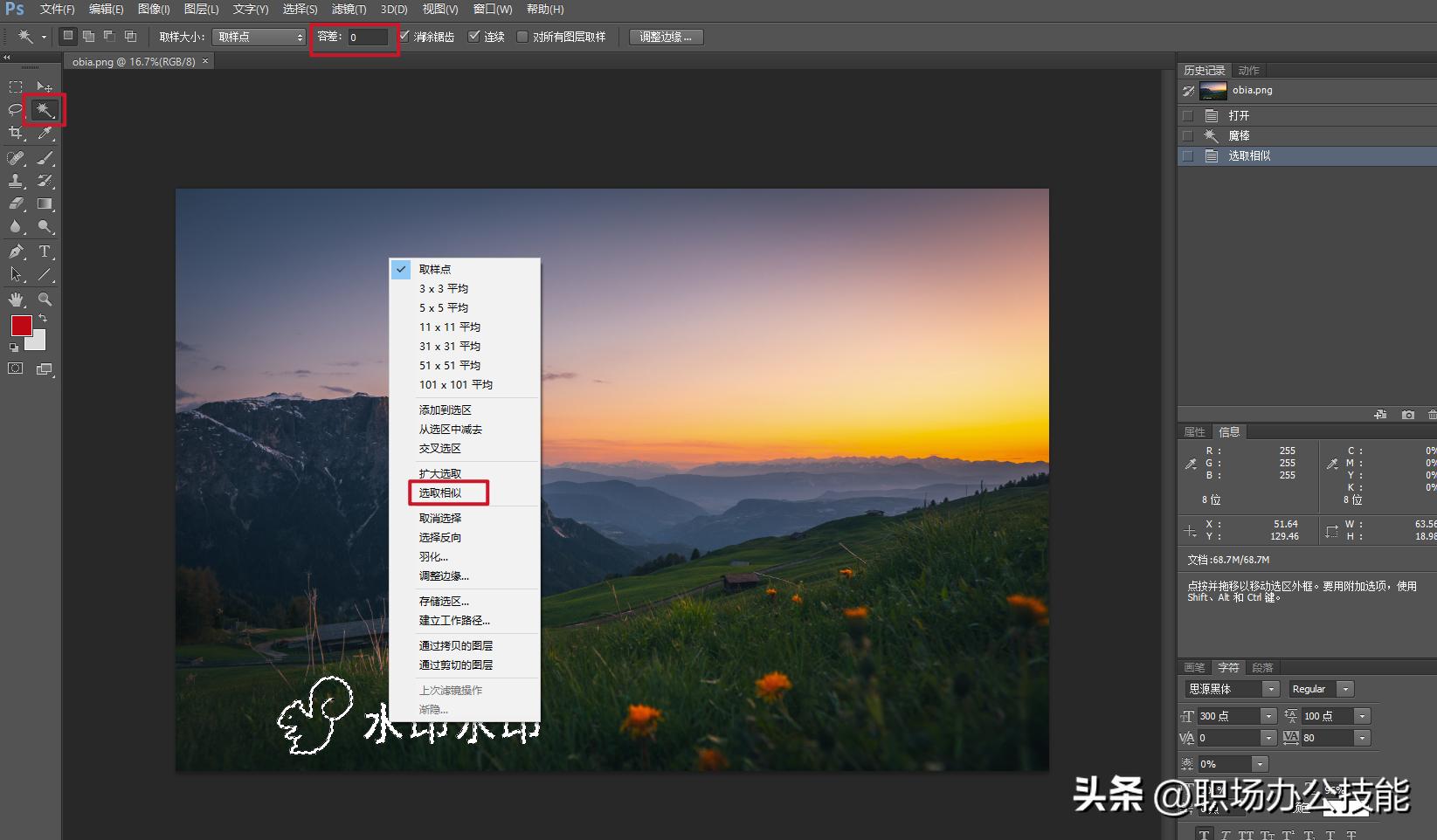Select the 魔棒 state in History panel
Viewport: 1437px width, 840px height.
1240,134
